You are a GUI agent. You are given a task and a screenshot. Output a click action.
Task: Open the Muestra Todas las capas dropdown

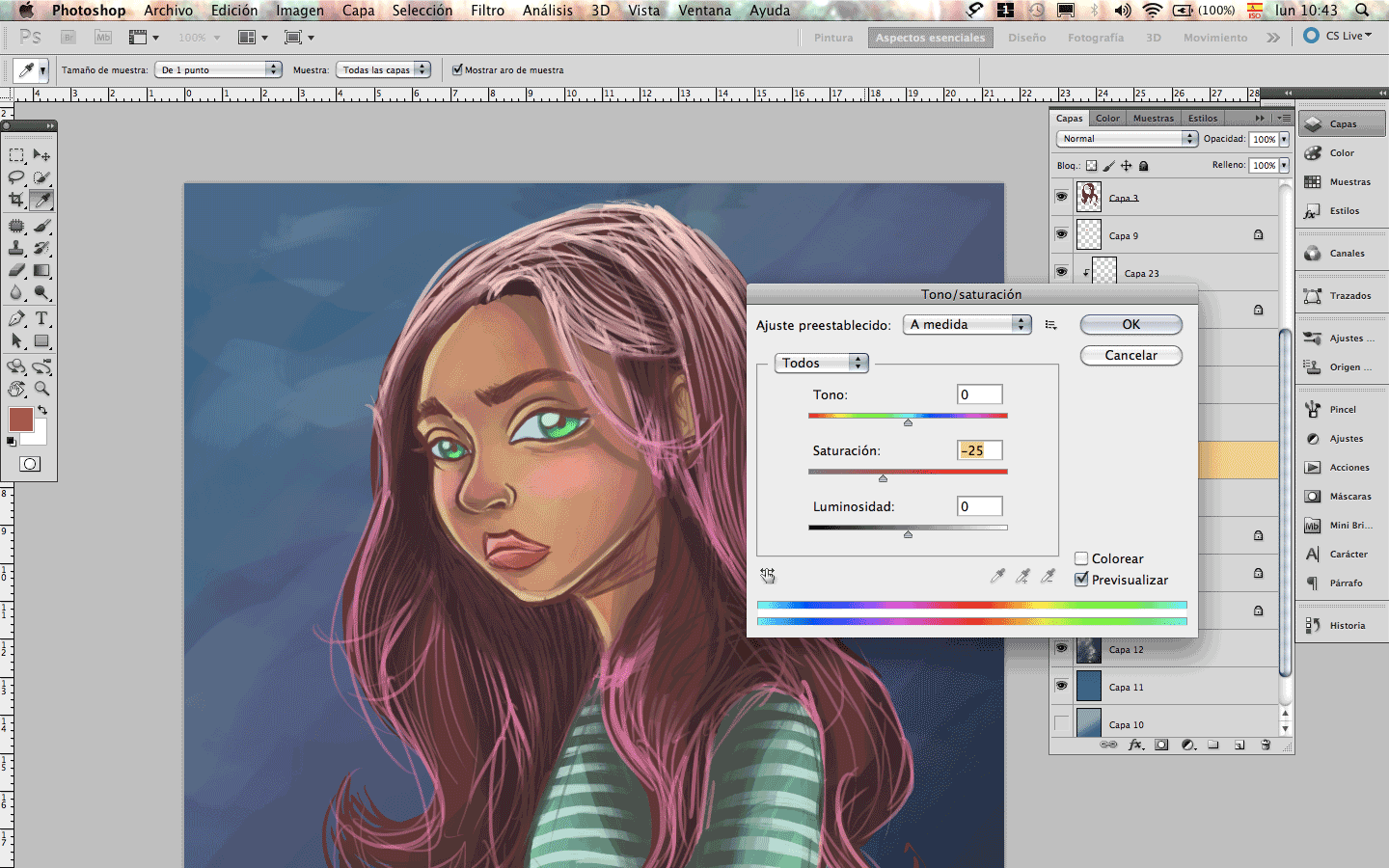point(383,69)
